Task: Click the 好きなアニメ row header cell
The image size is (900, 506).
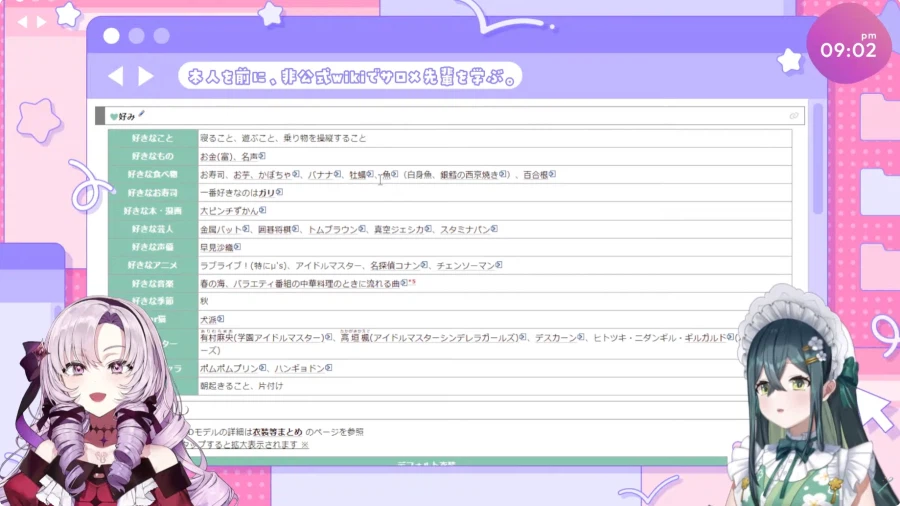Action: click(152, 265)
